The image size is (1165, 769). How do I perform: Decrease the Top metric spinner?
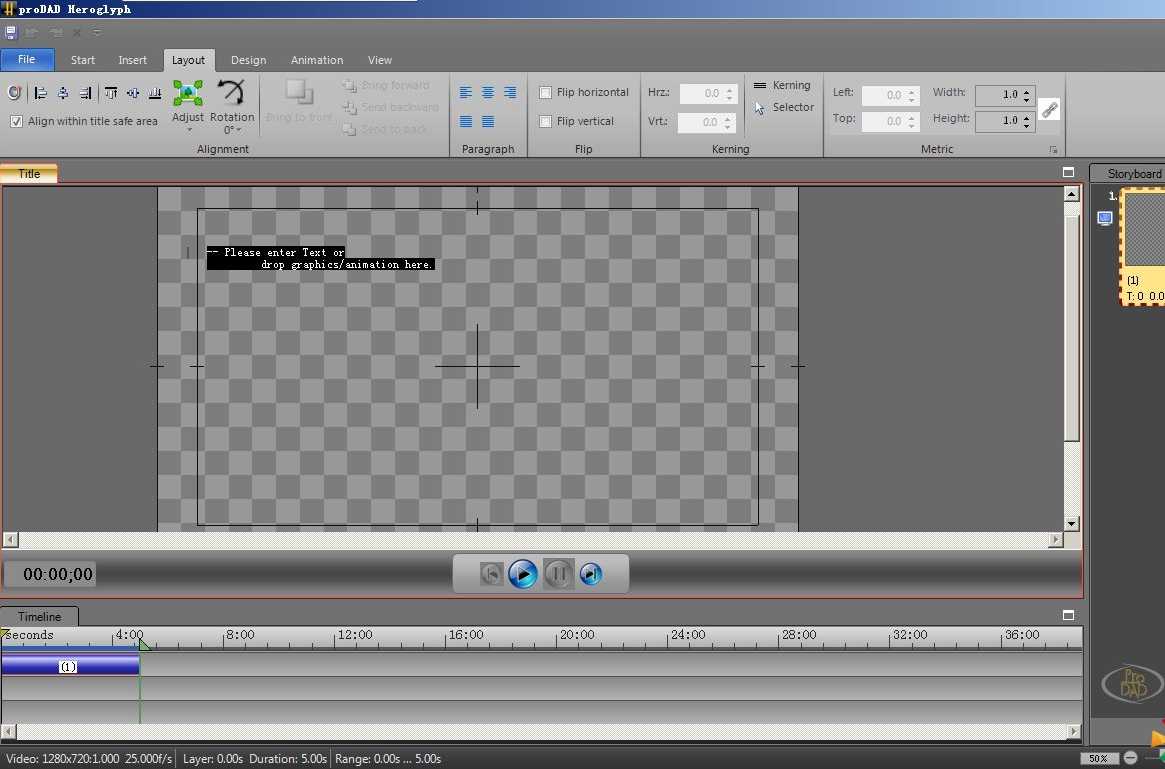point(912,125)
